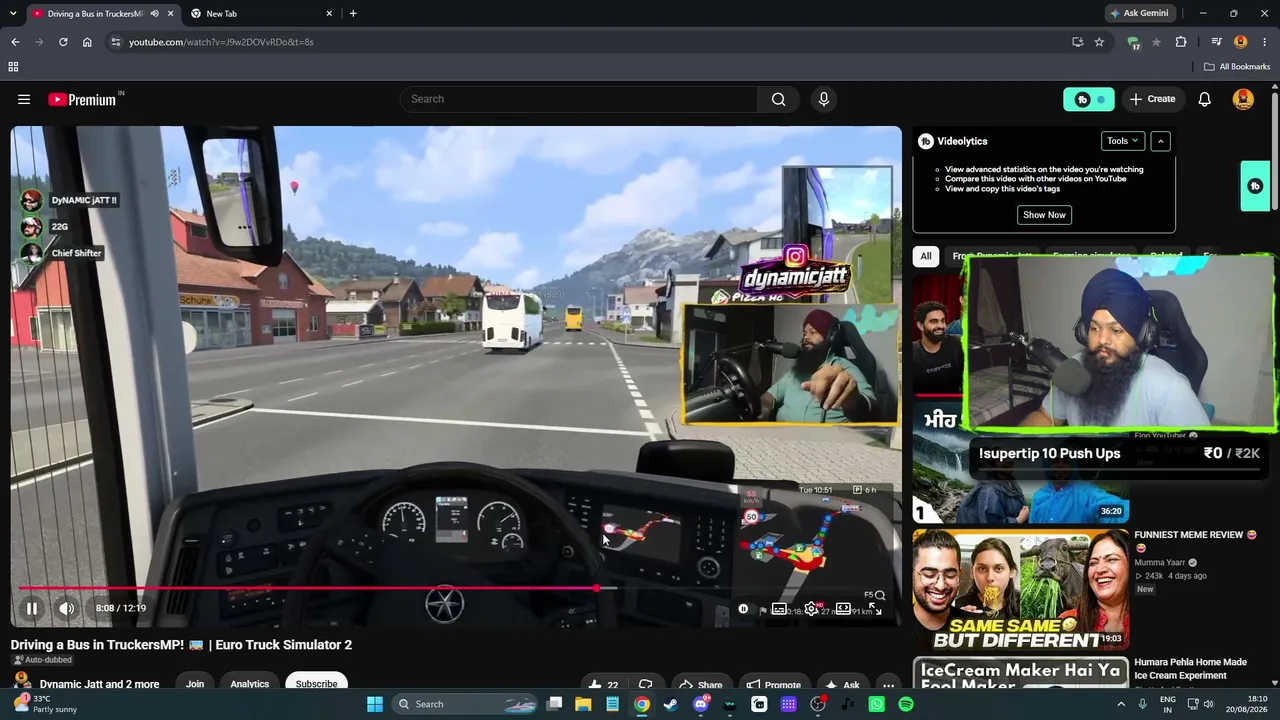Submit search with the magnifier icon
Screen dimensions: 1280x720
click(778, 99)
